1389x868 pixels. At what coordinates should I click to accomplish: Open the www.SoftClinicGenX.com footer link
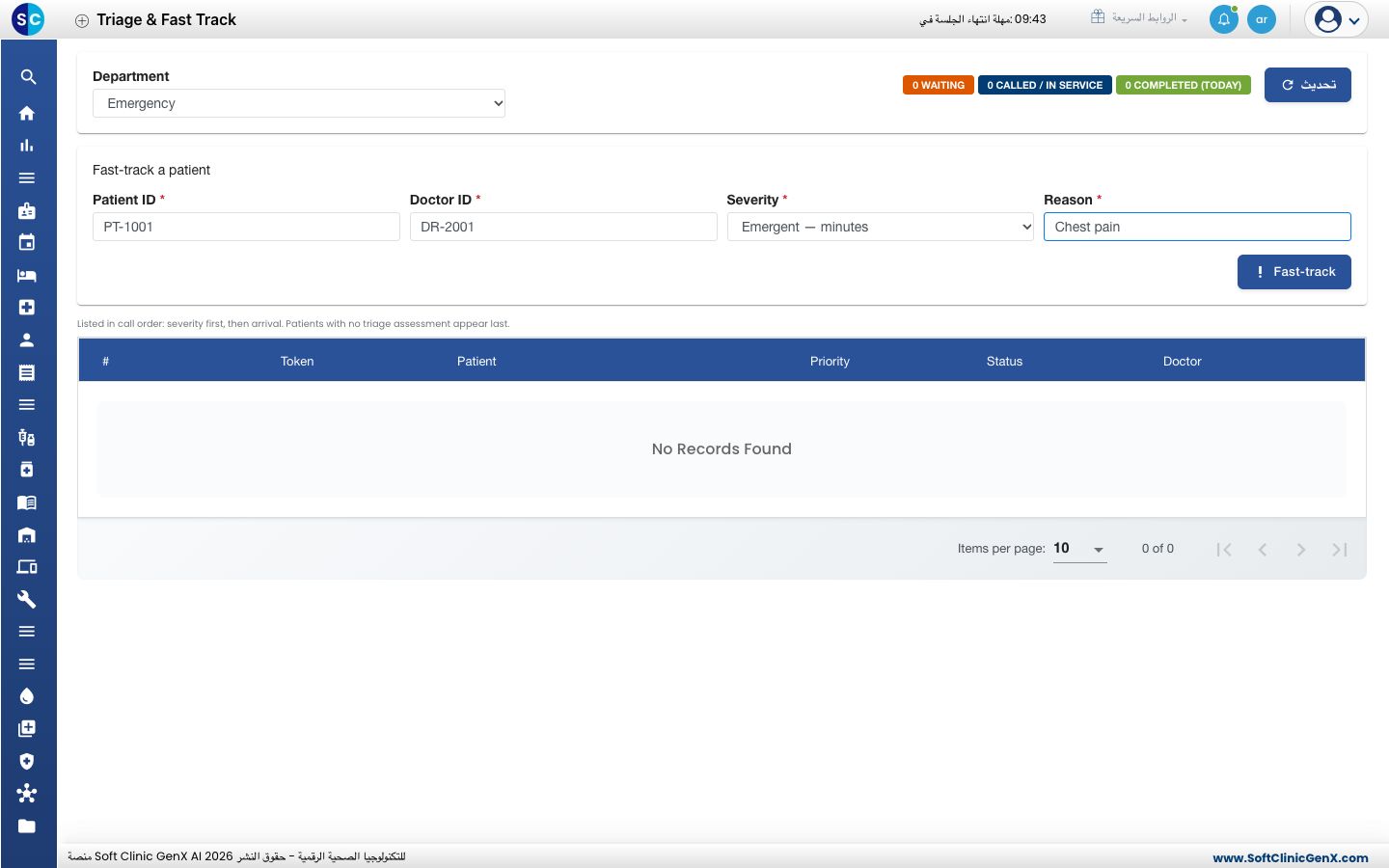coord(1291,857)
